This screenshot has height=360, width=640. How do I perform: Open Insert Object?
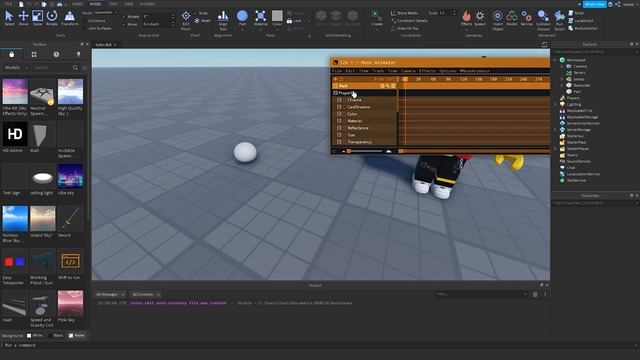[497, 20]
